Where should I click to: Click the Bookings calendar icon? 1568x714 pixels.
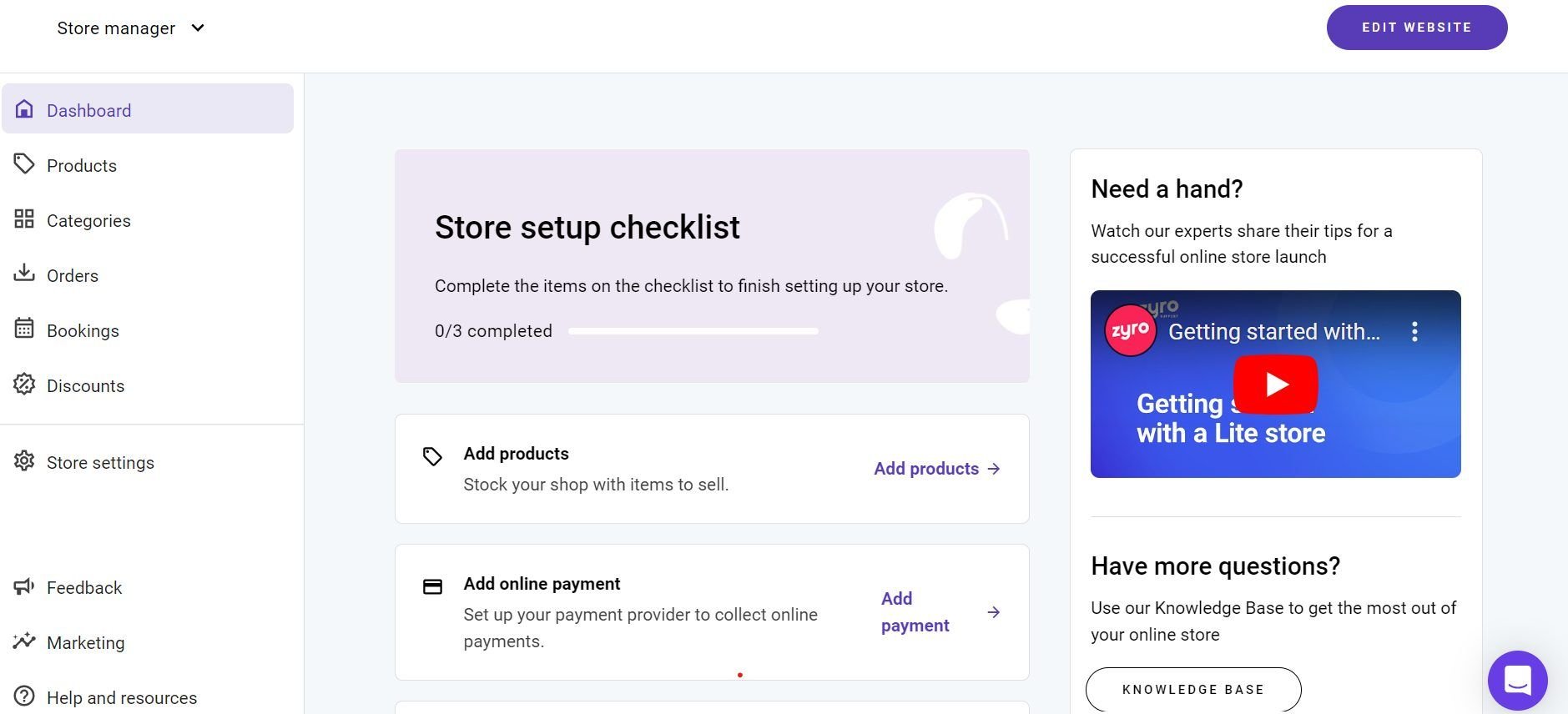click(x=24, y=328)
